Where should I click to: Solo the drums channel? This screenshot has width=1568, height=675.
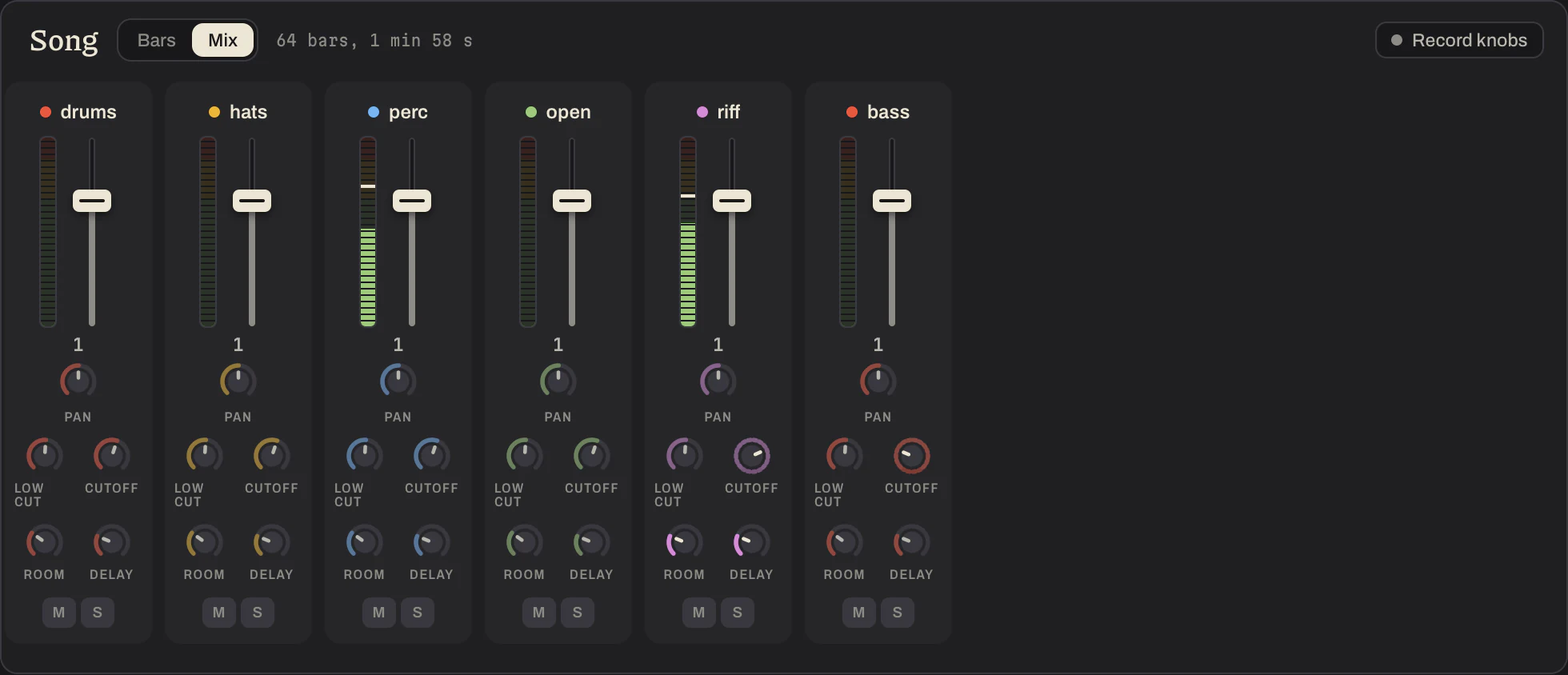(x=98, y=613)
